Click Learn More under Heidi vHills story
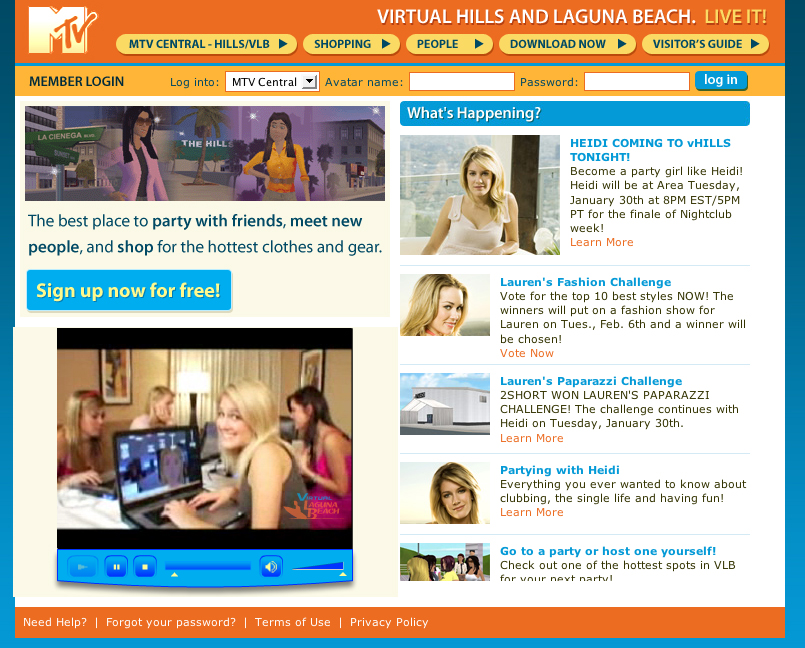The image size is (805, 648). point(602,242)
